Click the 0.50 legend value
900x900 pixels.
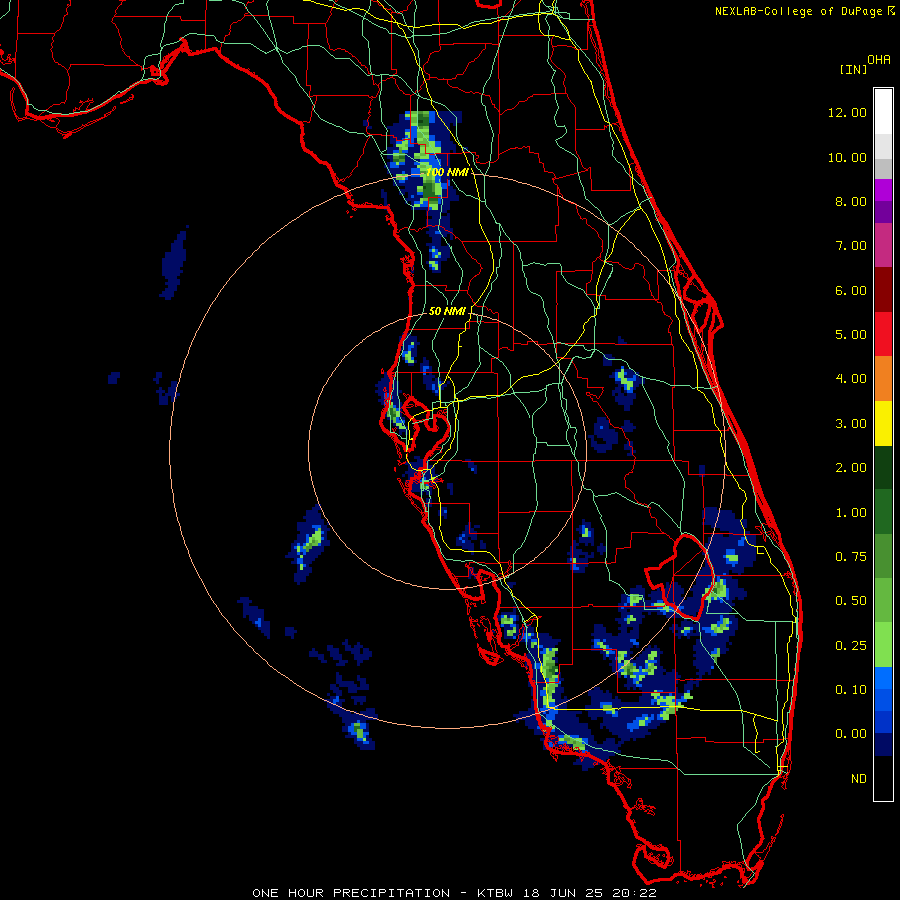tap(850, 601)
